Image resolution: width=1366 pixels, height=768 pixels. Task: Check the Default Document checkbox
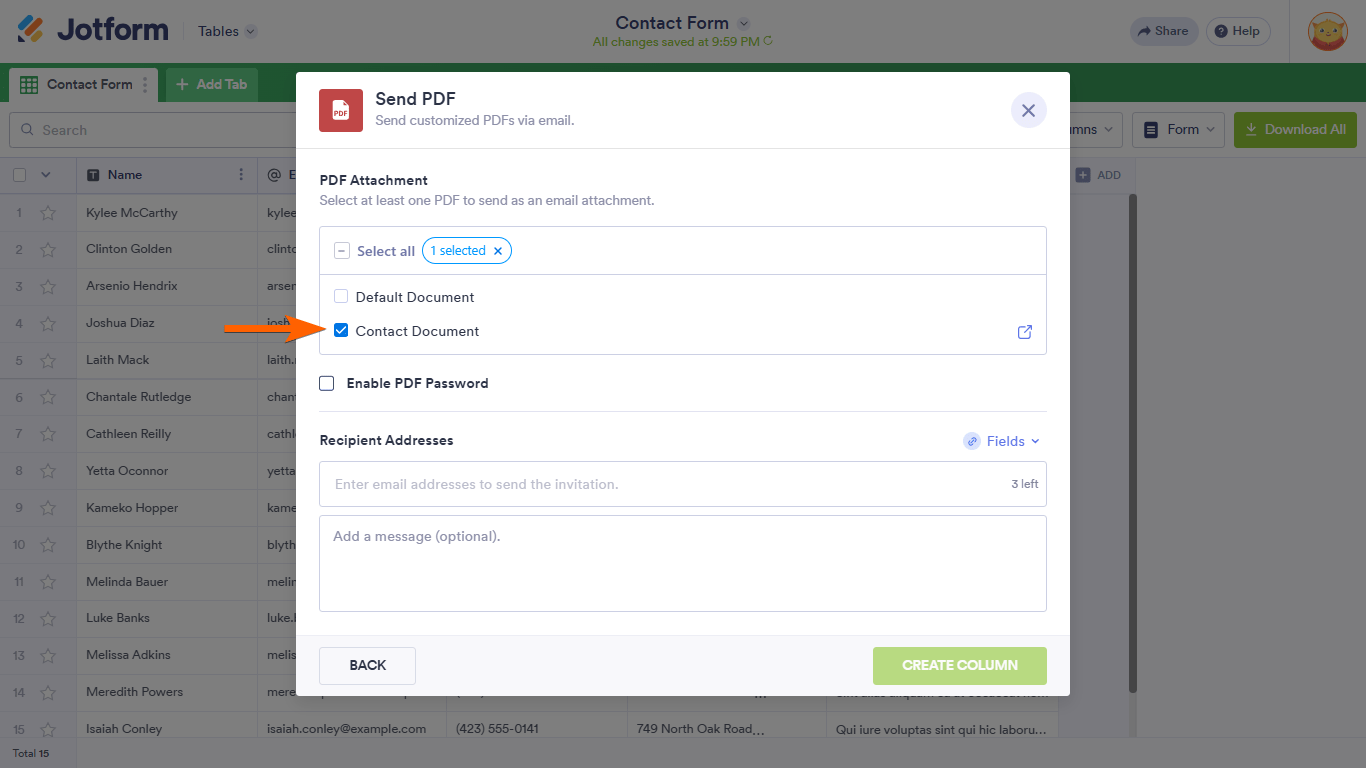coord(341,297)
